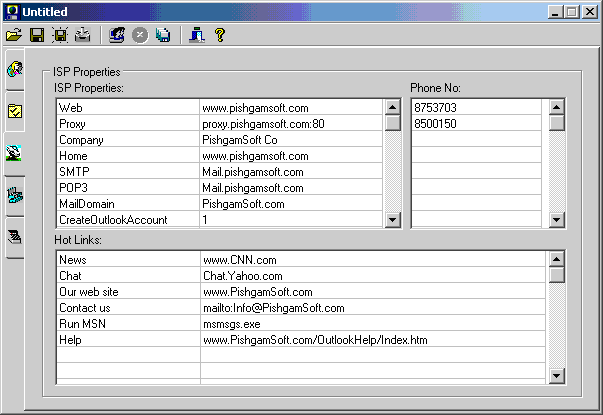Image resolution: width=603 pixels, height=415 pixels.
Task: Click the Home row's www.pishgamsoft.com value
Action: point(291,156)
